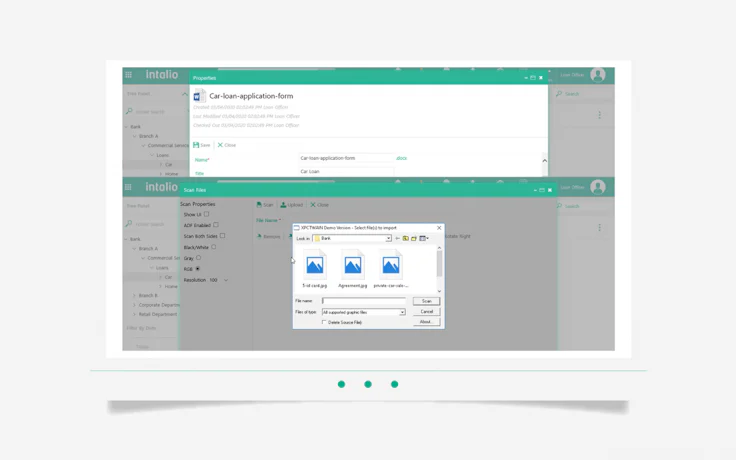Expand the Retail Department node arrow
Image resolution: width=736 pixels, height=460 pixels.
134,314
